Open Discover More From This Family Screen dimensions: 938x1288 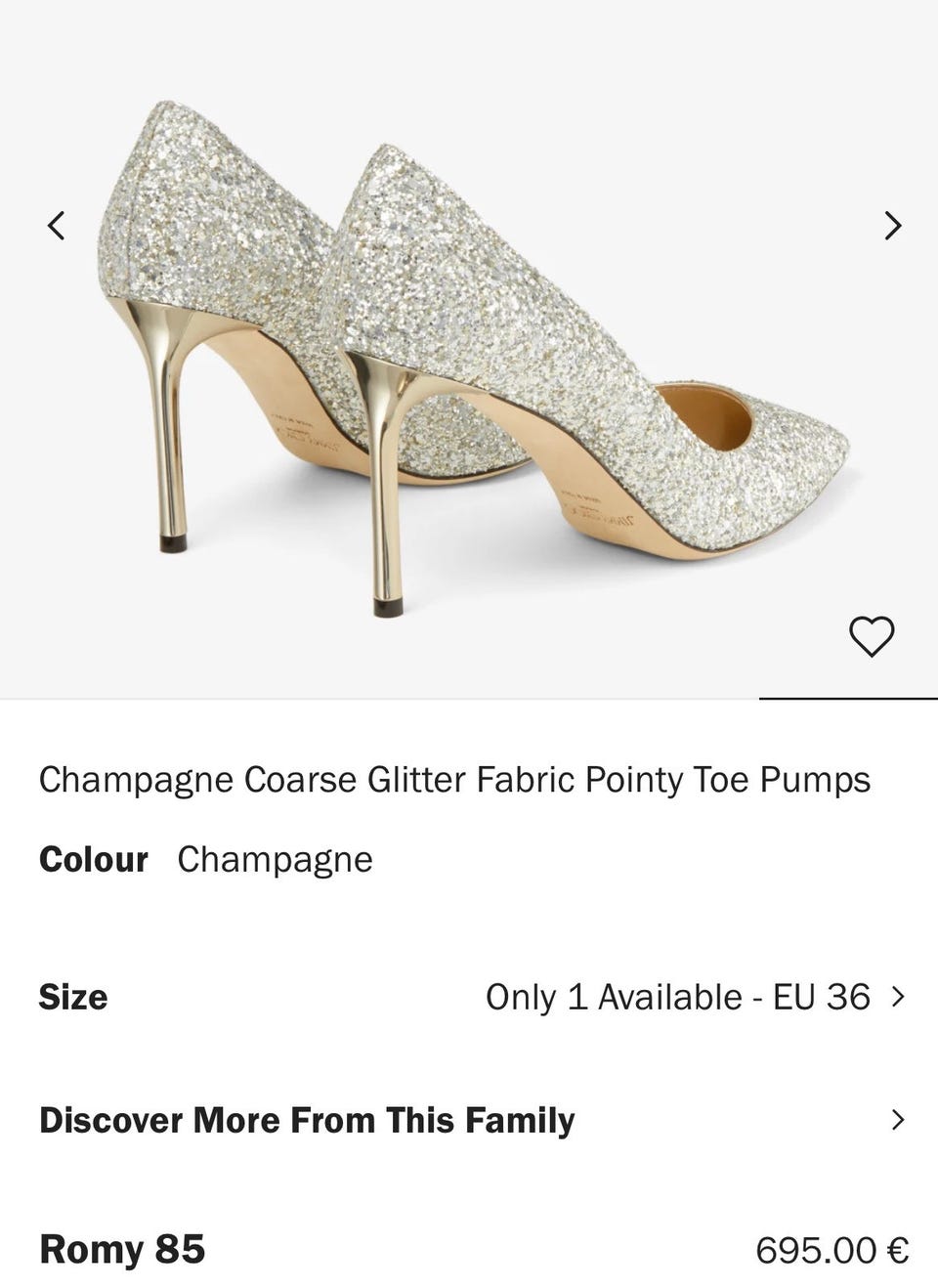click(307, 1120)
